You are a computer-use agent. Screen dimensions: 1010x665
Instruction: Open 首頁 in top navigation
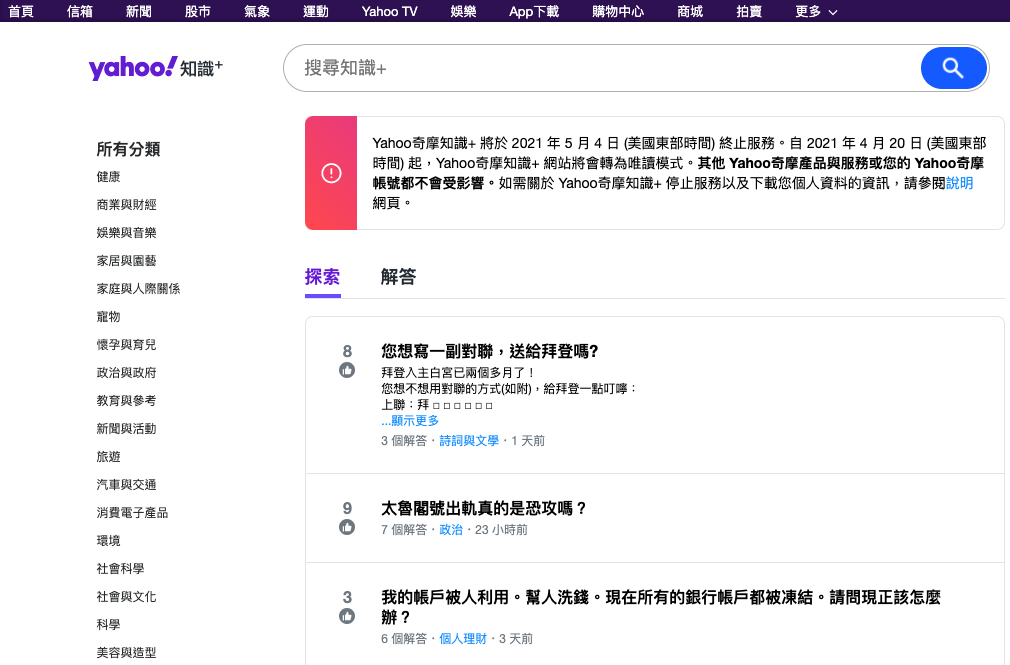21,12
